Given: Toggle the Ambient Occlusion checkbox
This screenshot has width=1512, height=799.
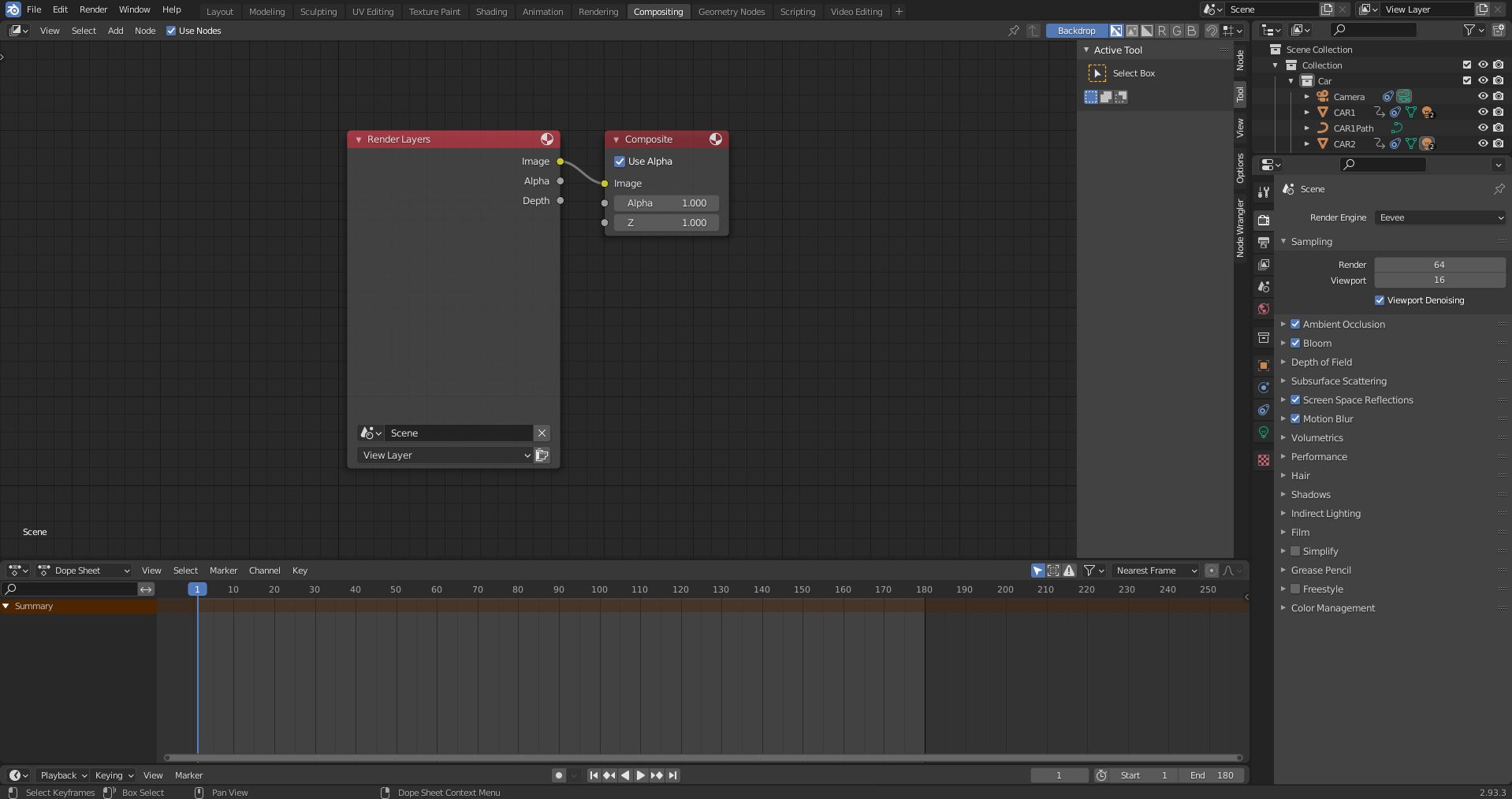Looking at the screenshot, I should 1295,324.
